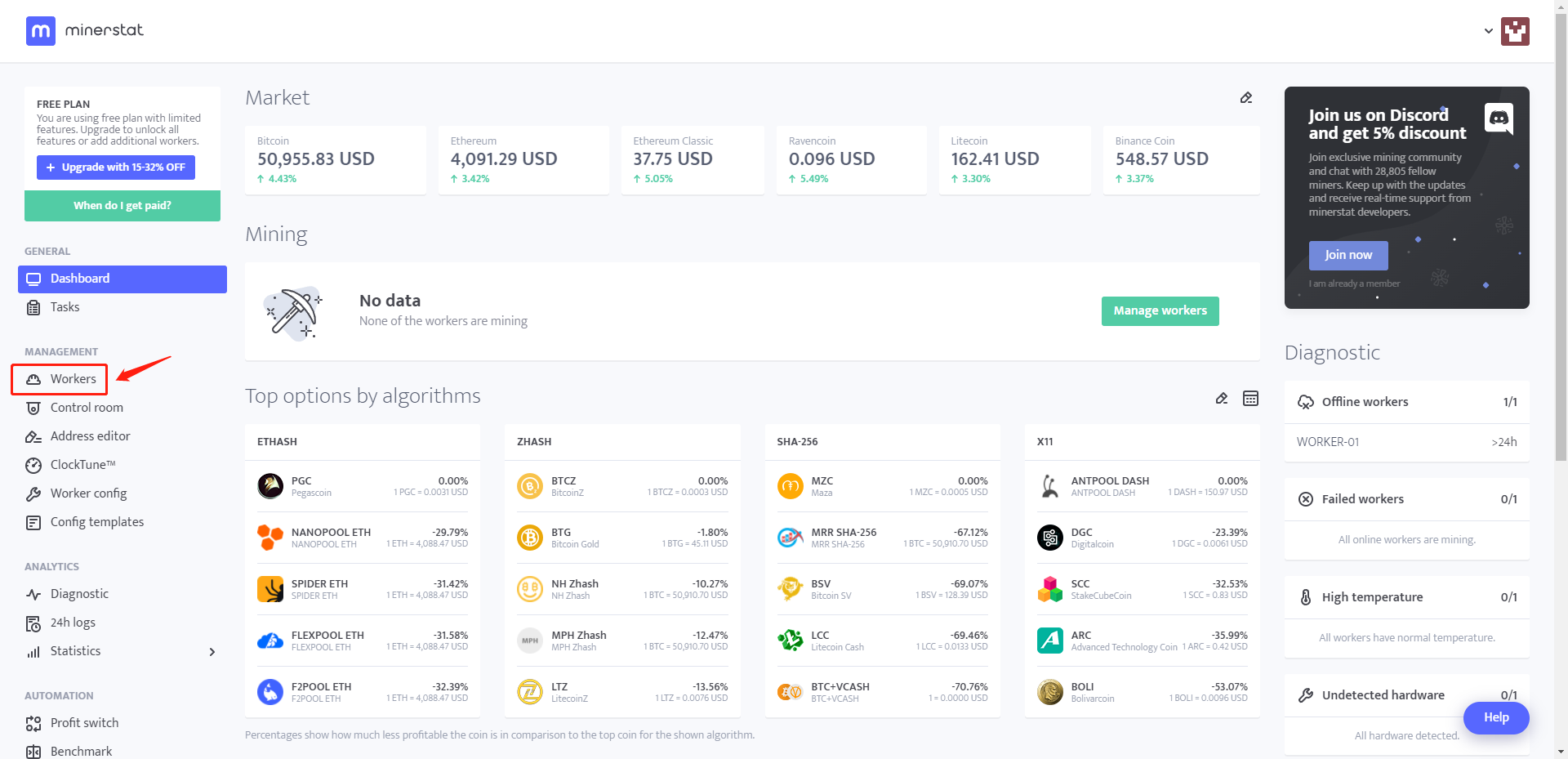Open the Bitcoin market price card
This screenshot has height=759, width=1568.
click(336, 160)
